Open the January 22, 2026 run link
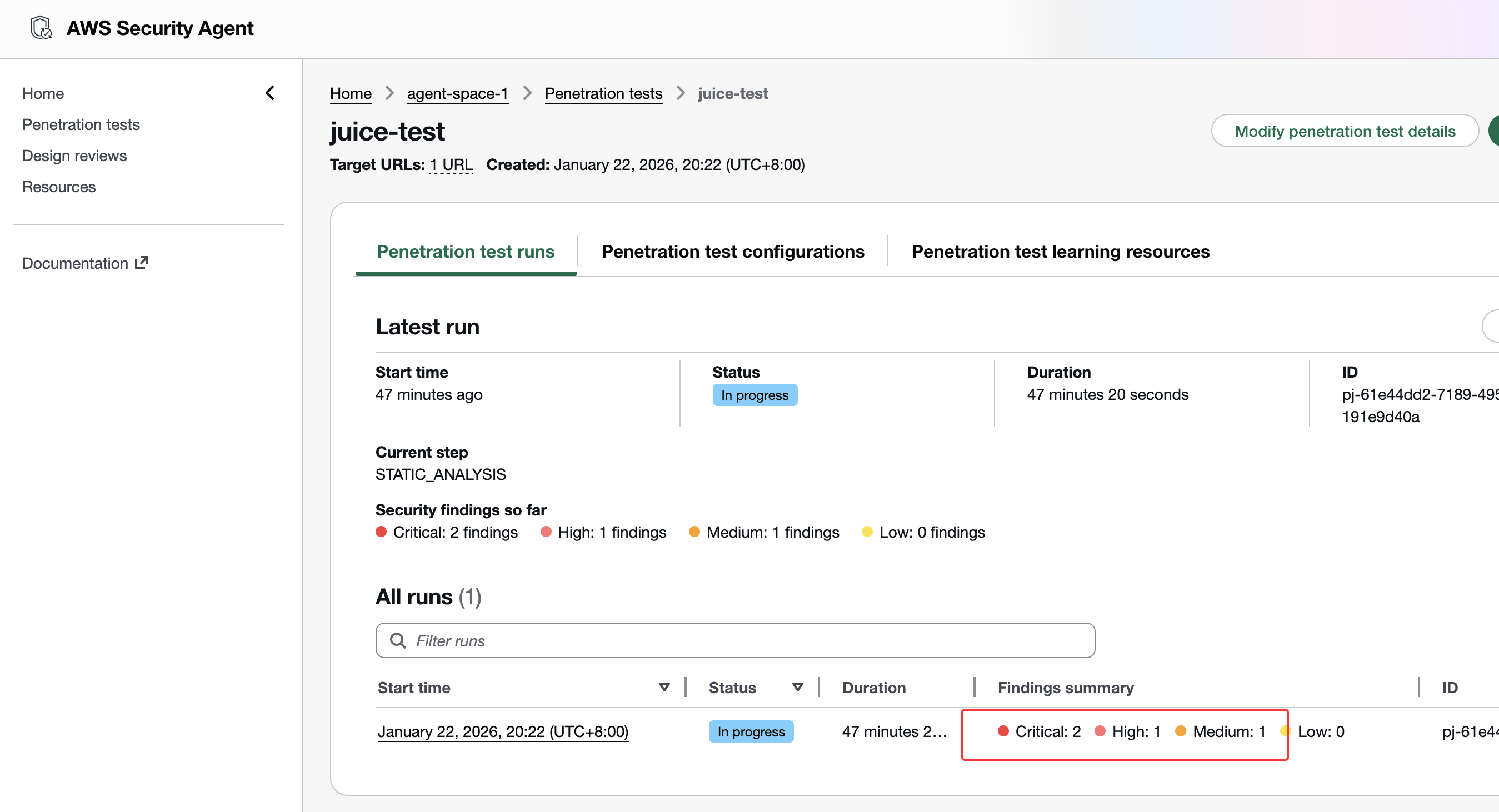The height and width of the screenshot is (812, 1499). (503, 731)
